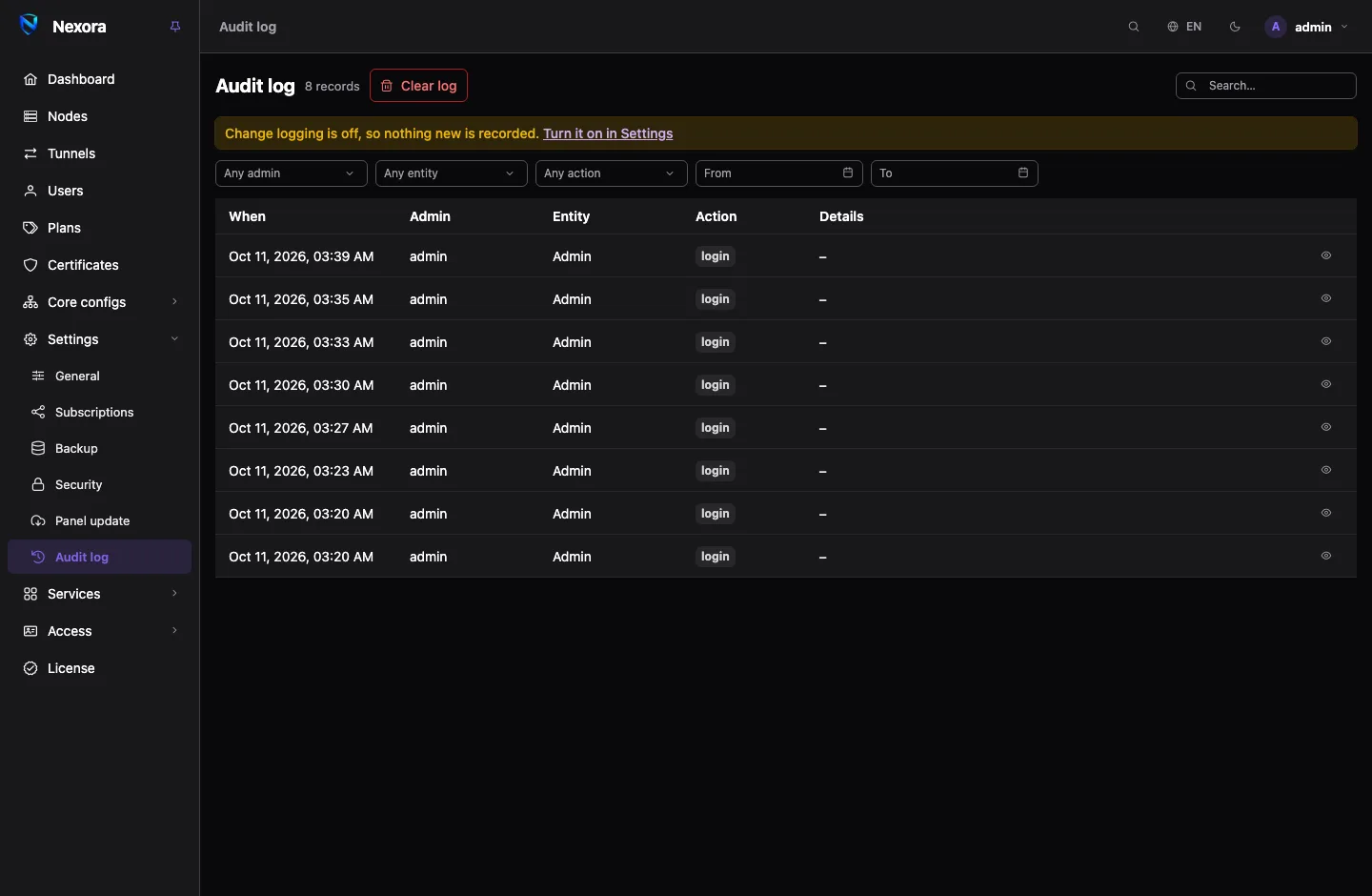Toggle dark mode moon icon
Image resolution: width=1372 pixels, height=896 pixels.
tap(1235, 27)
